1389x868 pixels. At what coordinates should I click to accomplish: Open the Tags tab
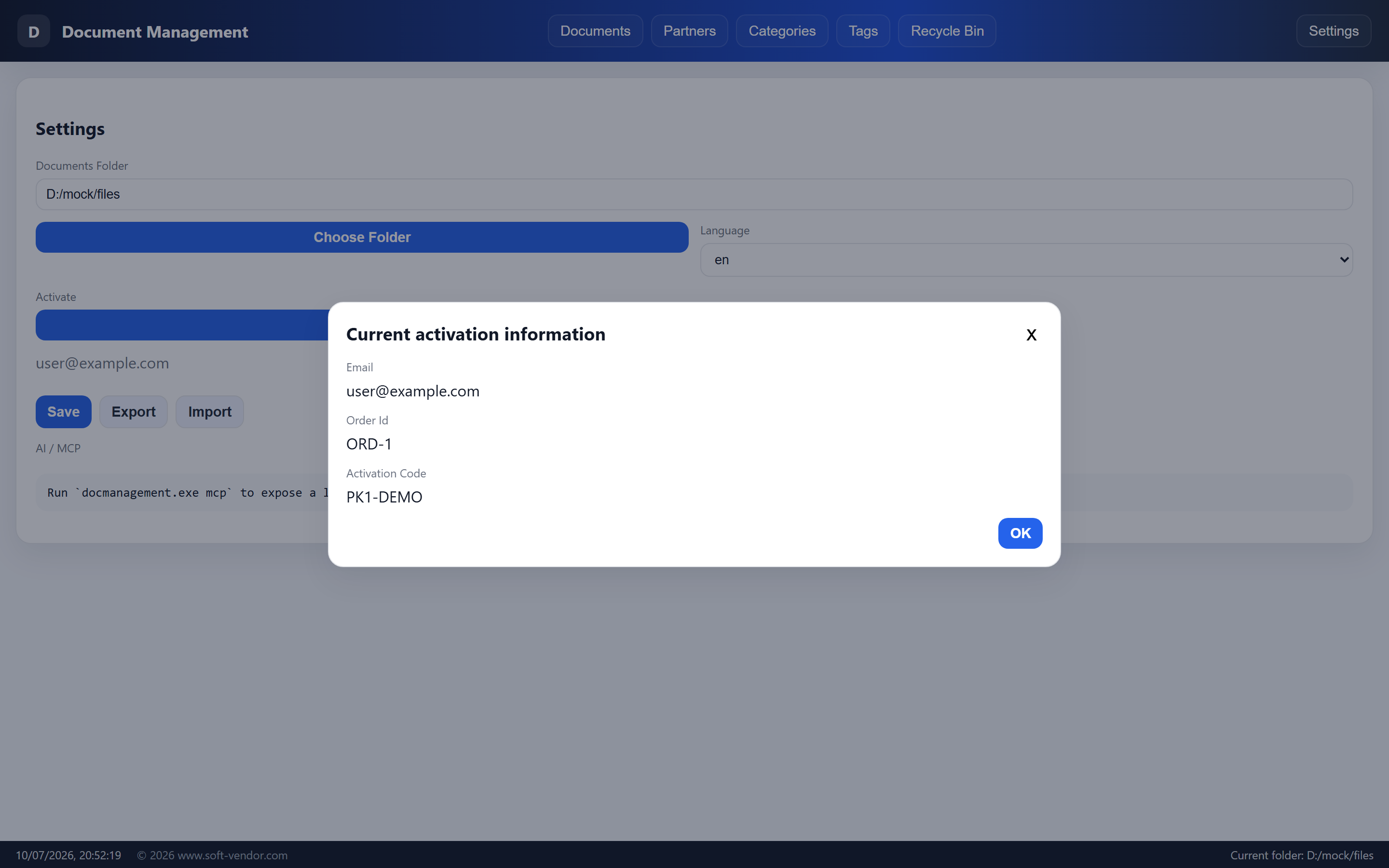(863, 31)
